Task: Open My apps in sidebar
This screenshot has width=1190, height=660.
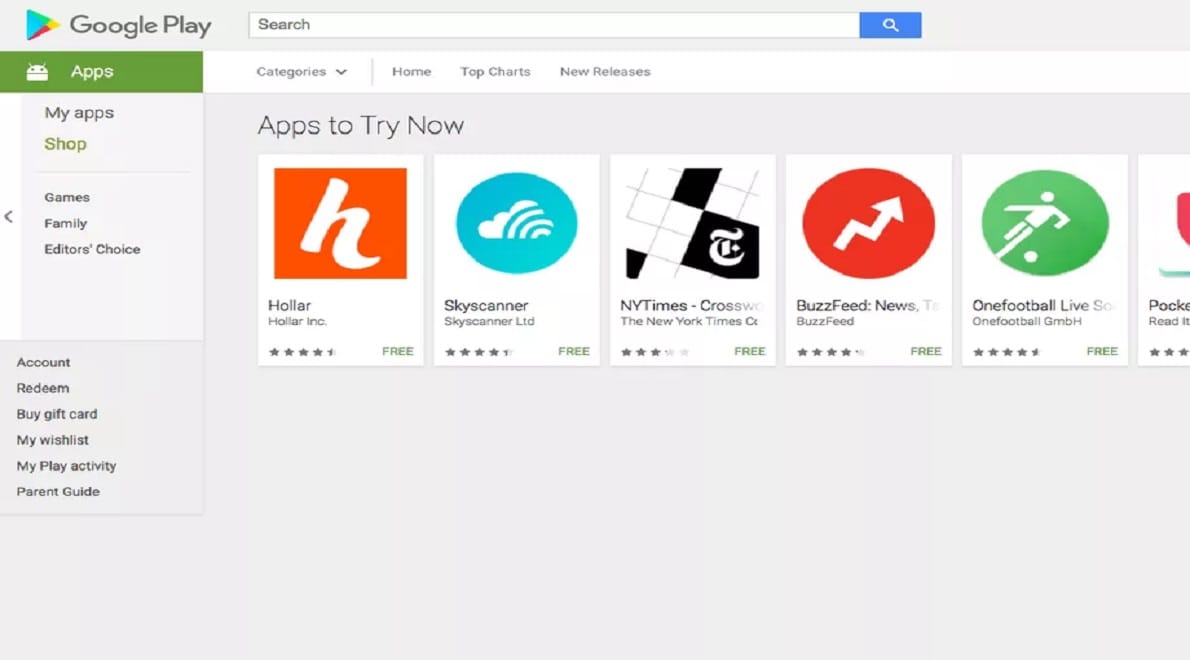Action: pos(79,113)
